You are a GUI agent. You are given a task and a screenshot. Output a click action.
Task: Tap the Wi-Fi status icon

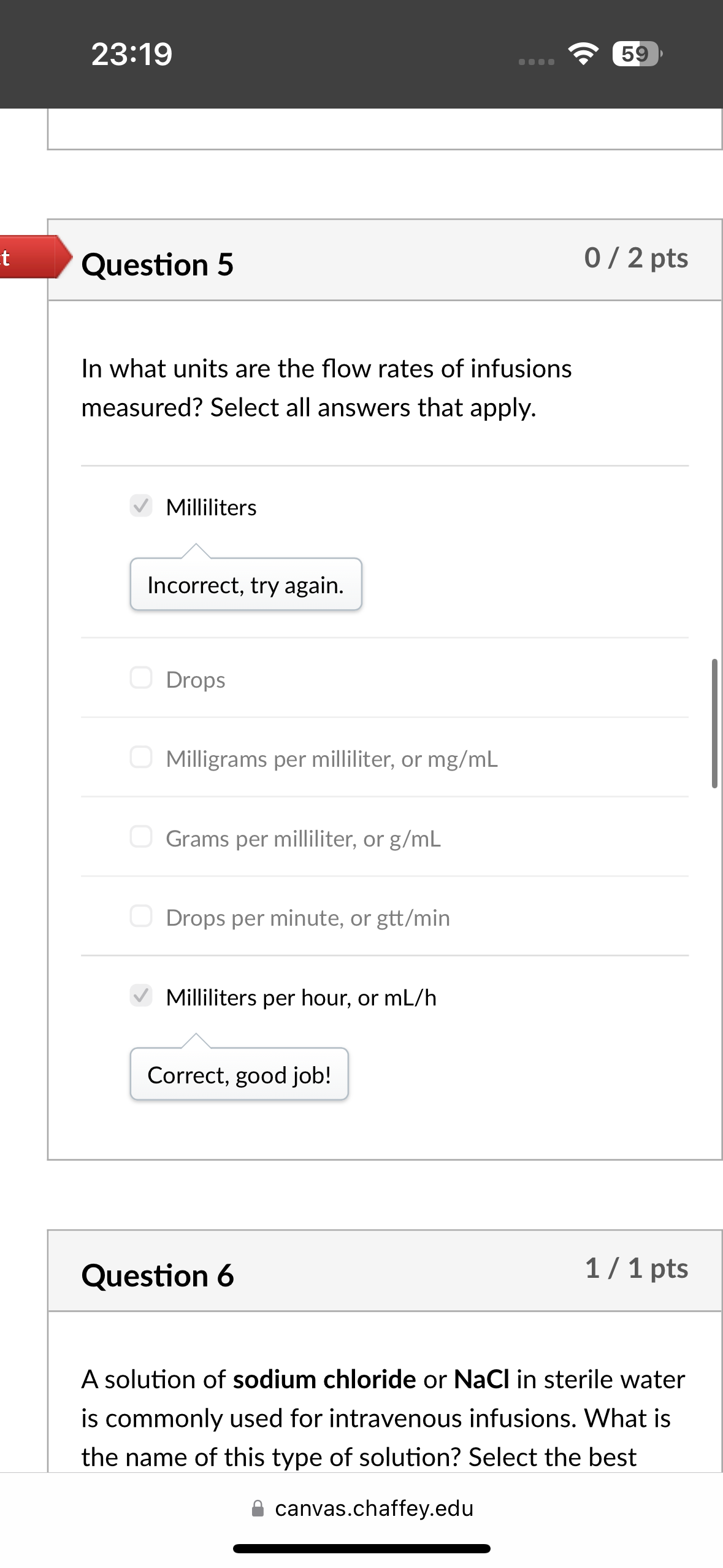click(583, 54)
